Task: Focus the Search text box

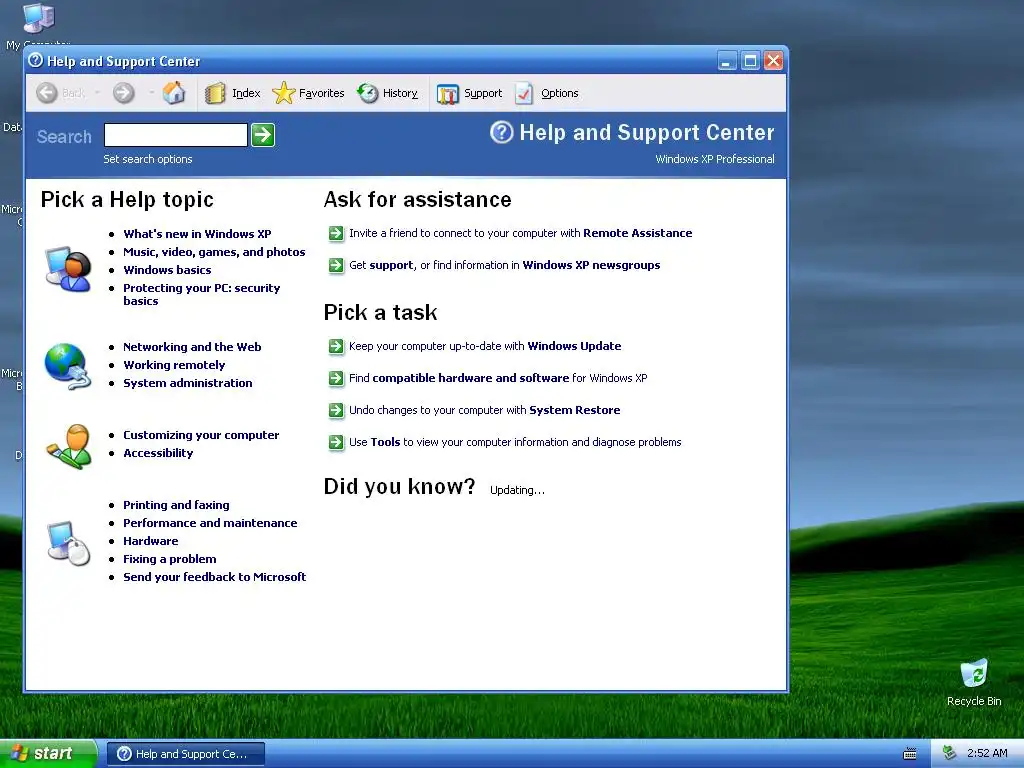Action: coord(176,135)
